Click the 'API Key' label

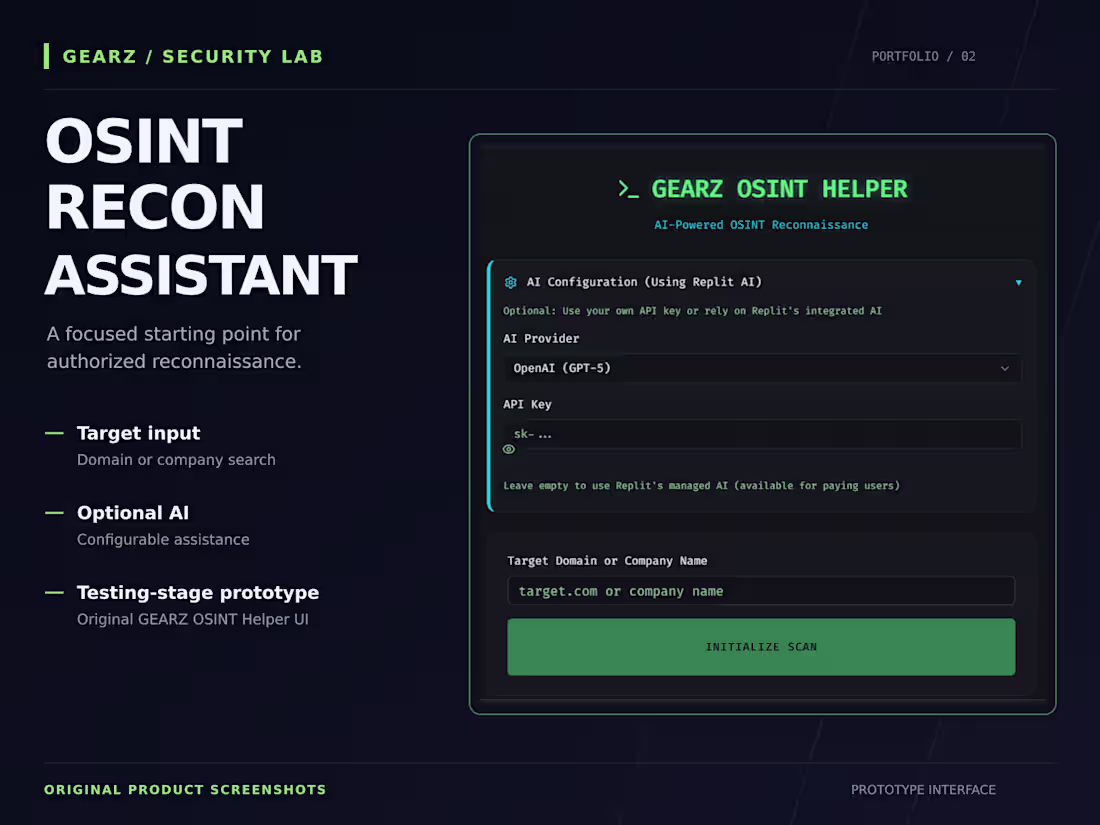point(527,404)
